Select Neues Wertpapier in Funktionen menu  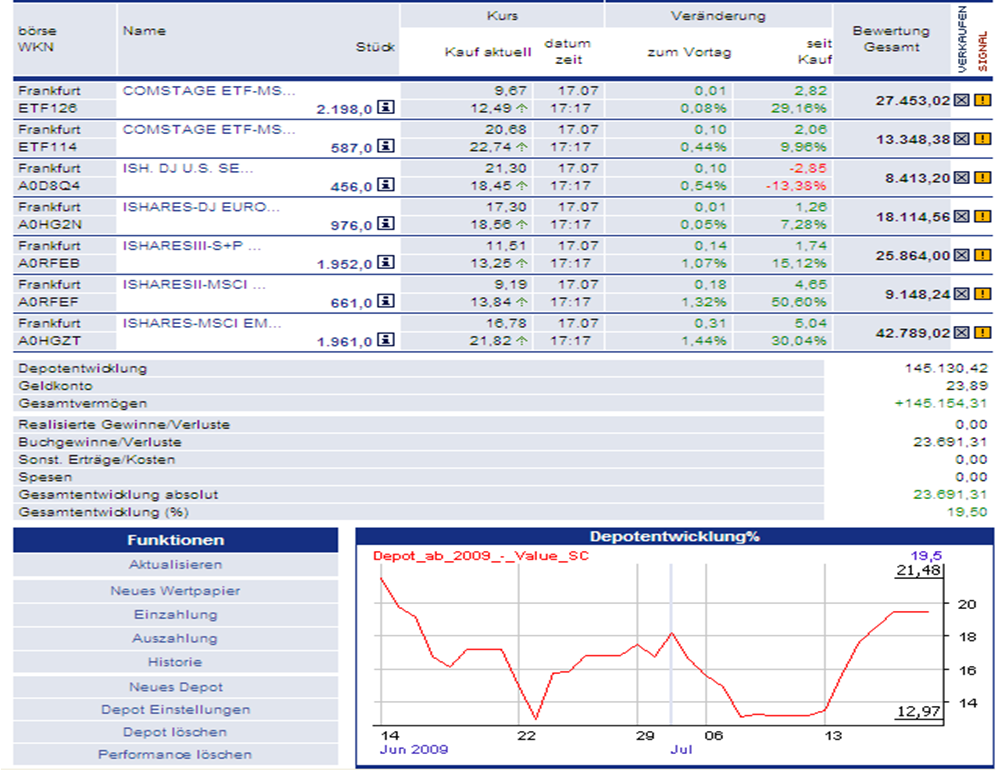click(x=175, y=591)
